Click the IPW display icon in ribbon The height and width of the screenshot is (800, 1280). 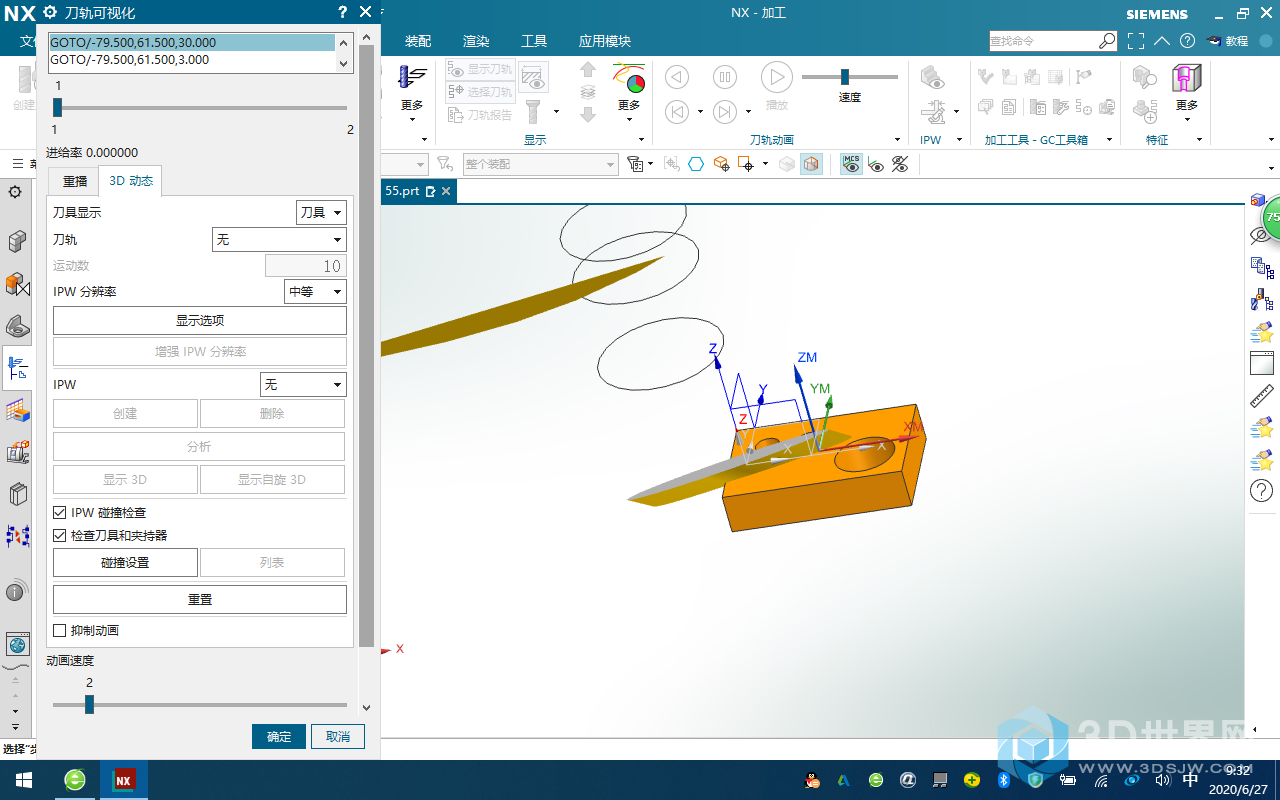pos(932,77)
